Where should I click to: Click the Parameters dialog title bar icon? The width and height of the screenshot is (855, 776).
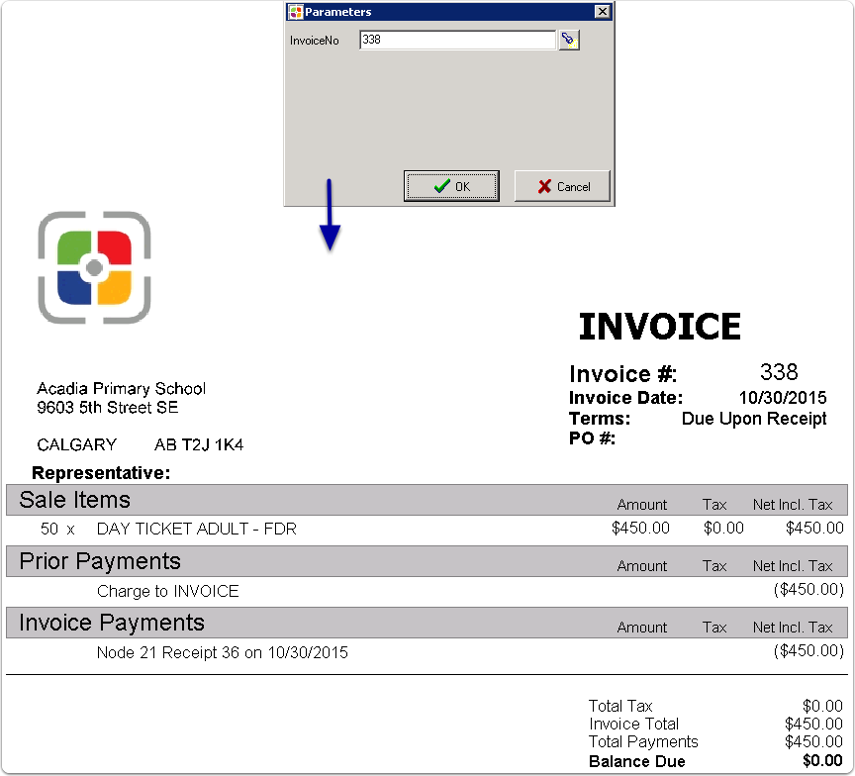tap(294, 12)
